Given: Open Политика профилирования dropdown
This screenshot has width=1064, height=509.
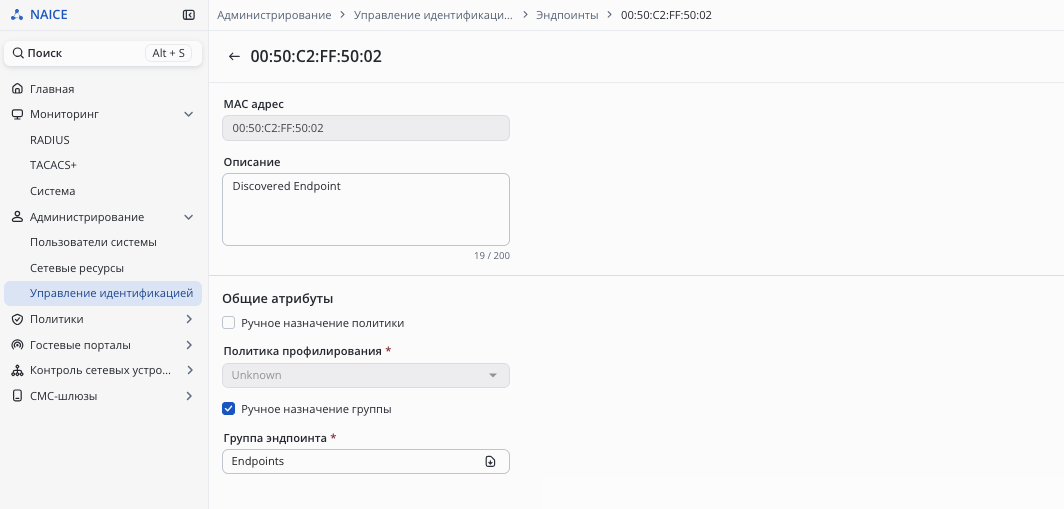Looking at the screenshot, I should tap(365, 375).
